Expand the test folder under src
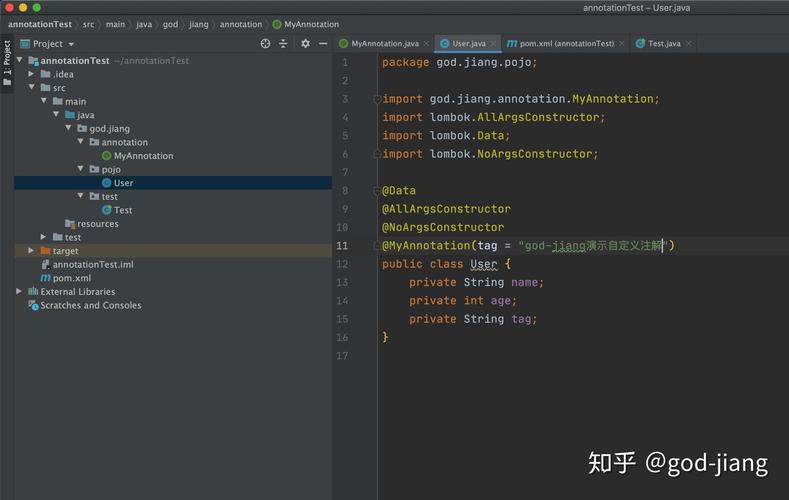 pyautogui.click(x=43, y=236)
